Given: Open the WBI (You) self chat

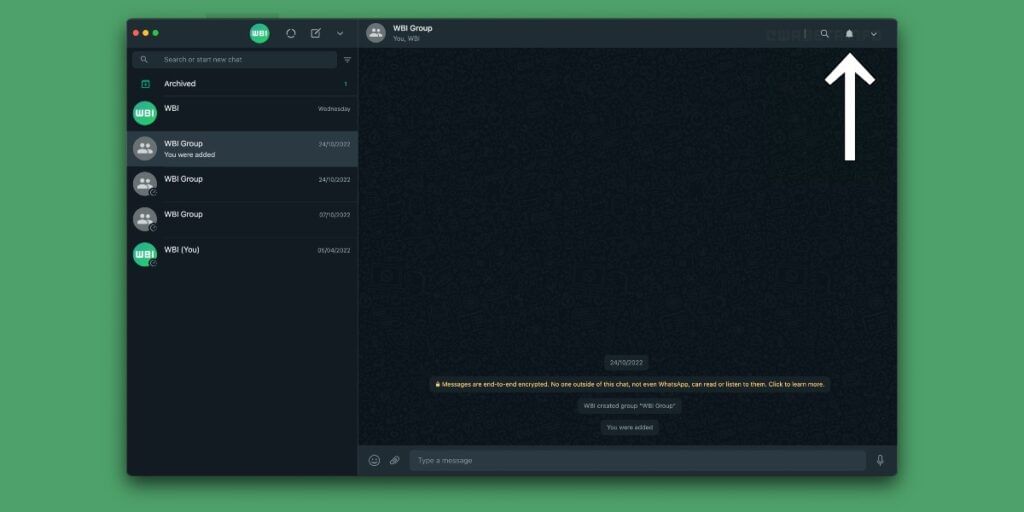Looking at the screenshot, I should click(242, 255).
